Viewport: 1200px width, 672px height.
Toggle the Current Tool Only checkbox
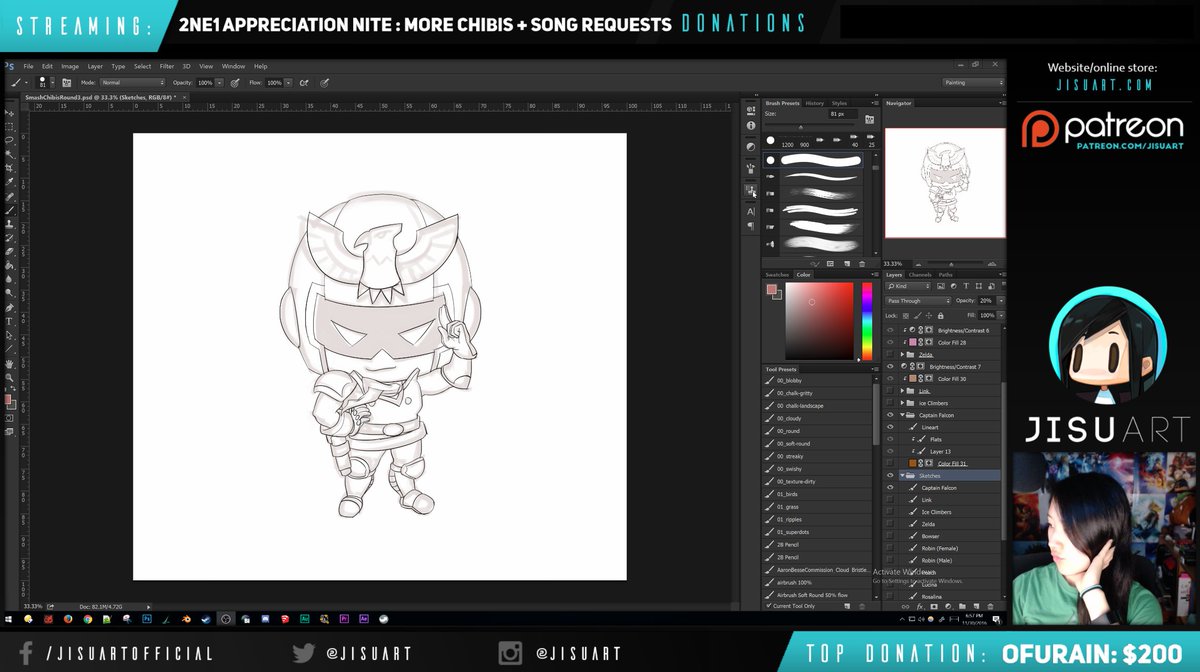click(769, 606)
